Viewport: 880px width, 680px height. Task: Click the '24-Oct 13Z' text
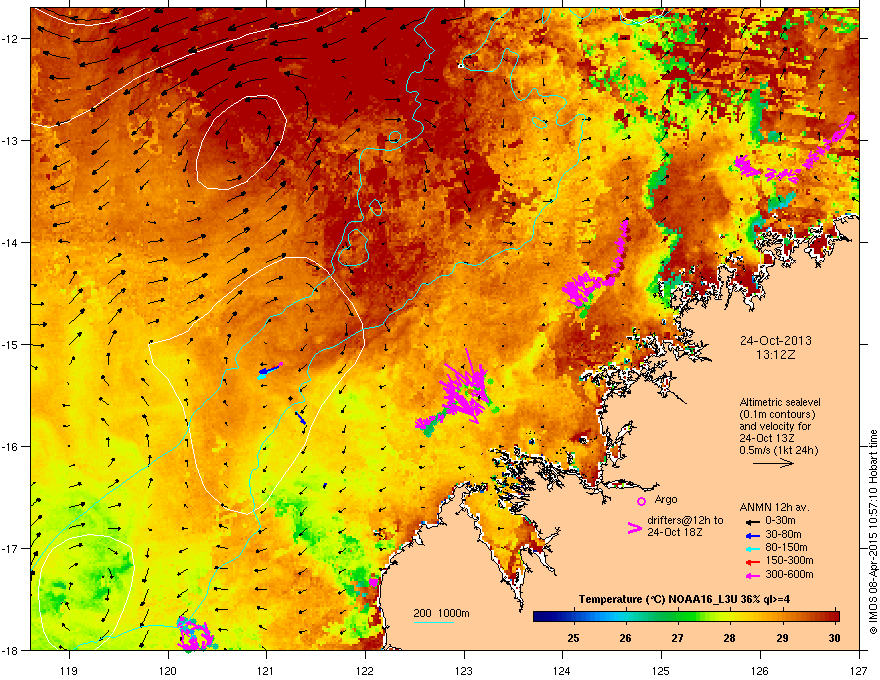click(767, 438)
